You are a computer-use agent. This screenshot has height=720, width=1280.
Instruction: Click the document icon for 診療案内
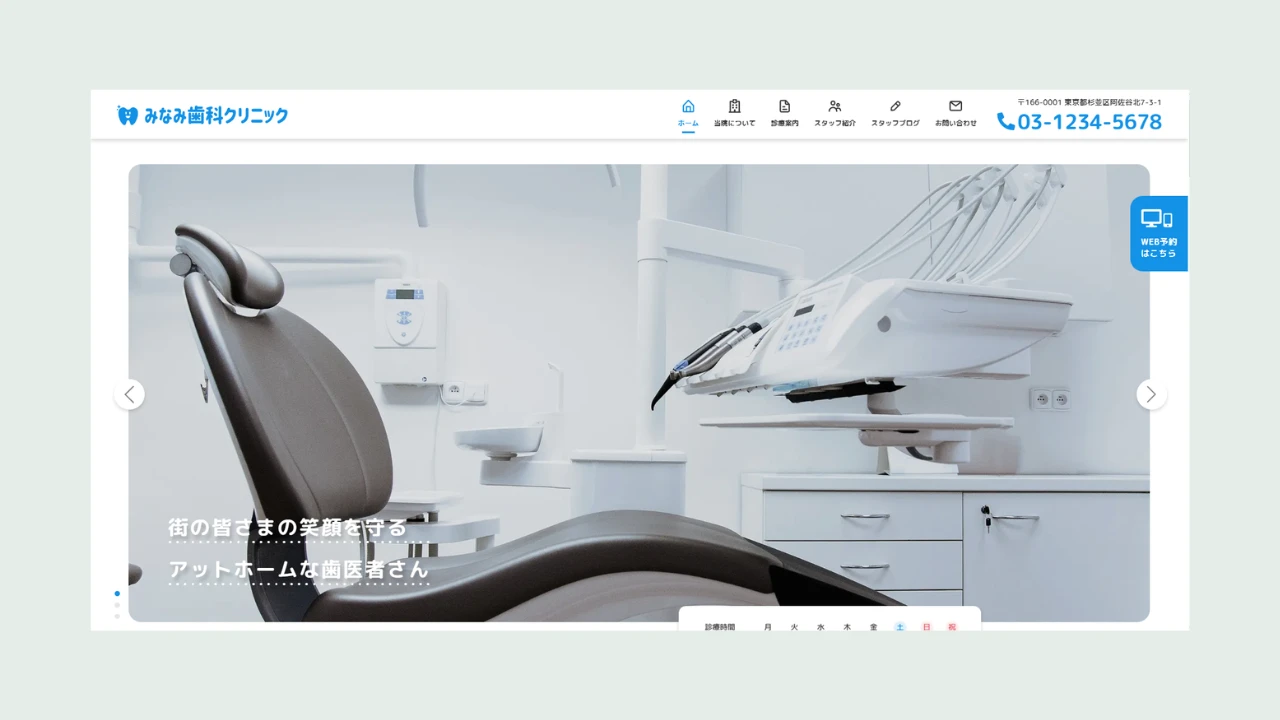coord(784,106)
